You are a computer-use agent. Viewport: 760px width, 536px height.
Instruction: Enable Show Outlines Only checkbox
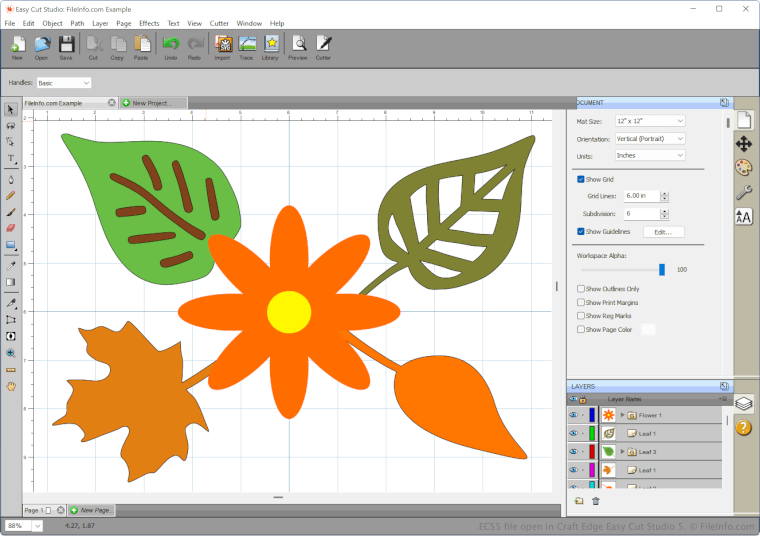(x=581, y=289)
